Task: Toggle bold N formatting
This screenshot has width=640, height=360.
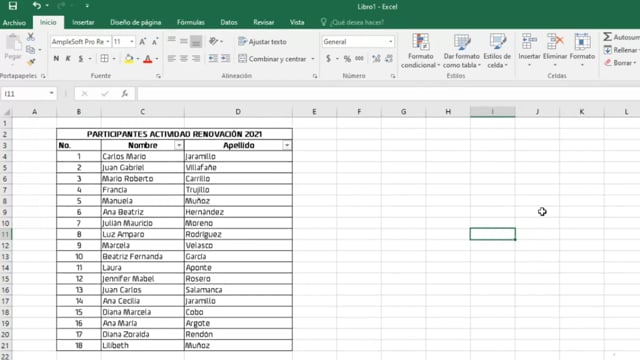Action: pyautogui.click(x=56, y=59)
